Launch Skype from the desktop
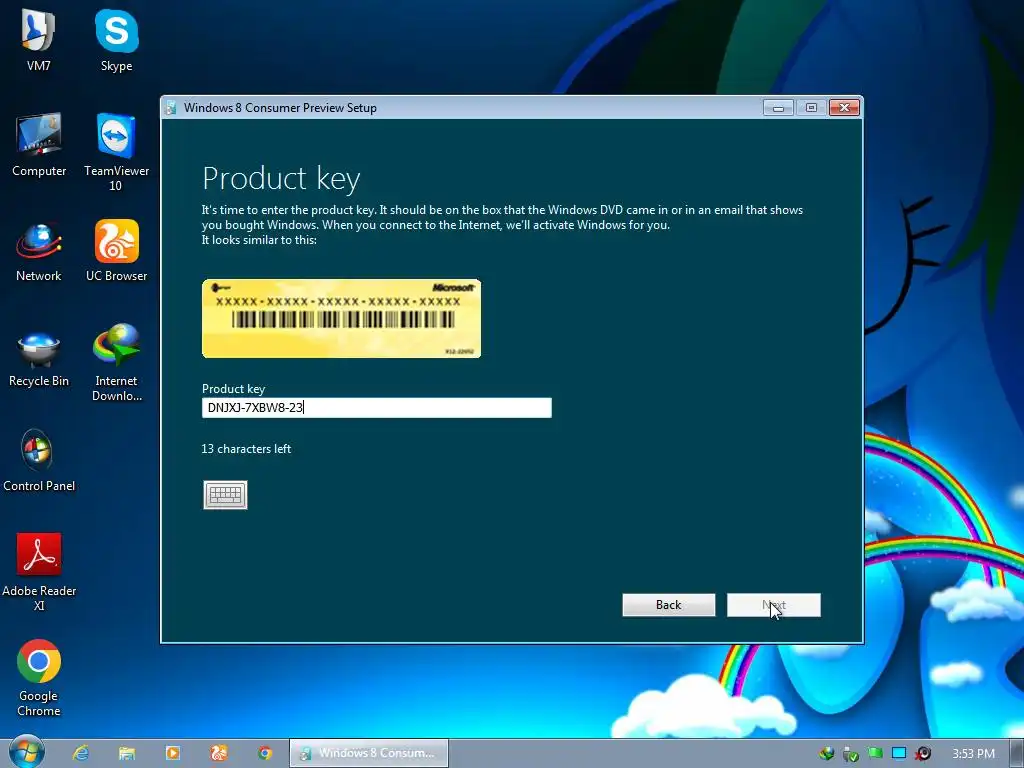This screenshot has width=1024, height=768. 116,40
